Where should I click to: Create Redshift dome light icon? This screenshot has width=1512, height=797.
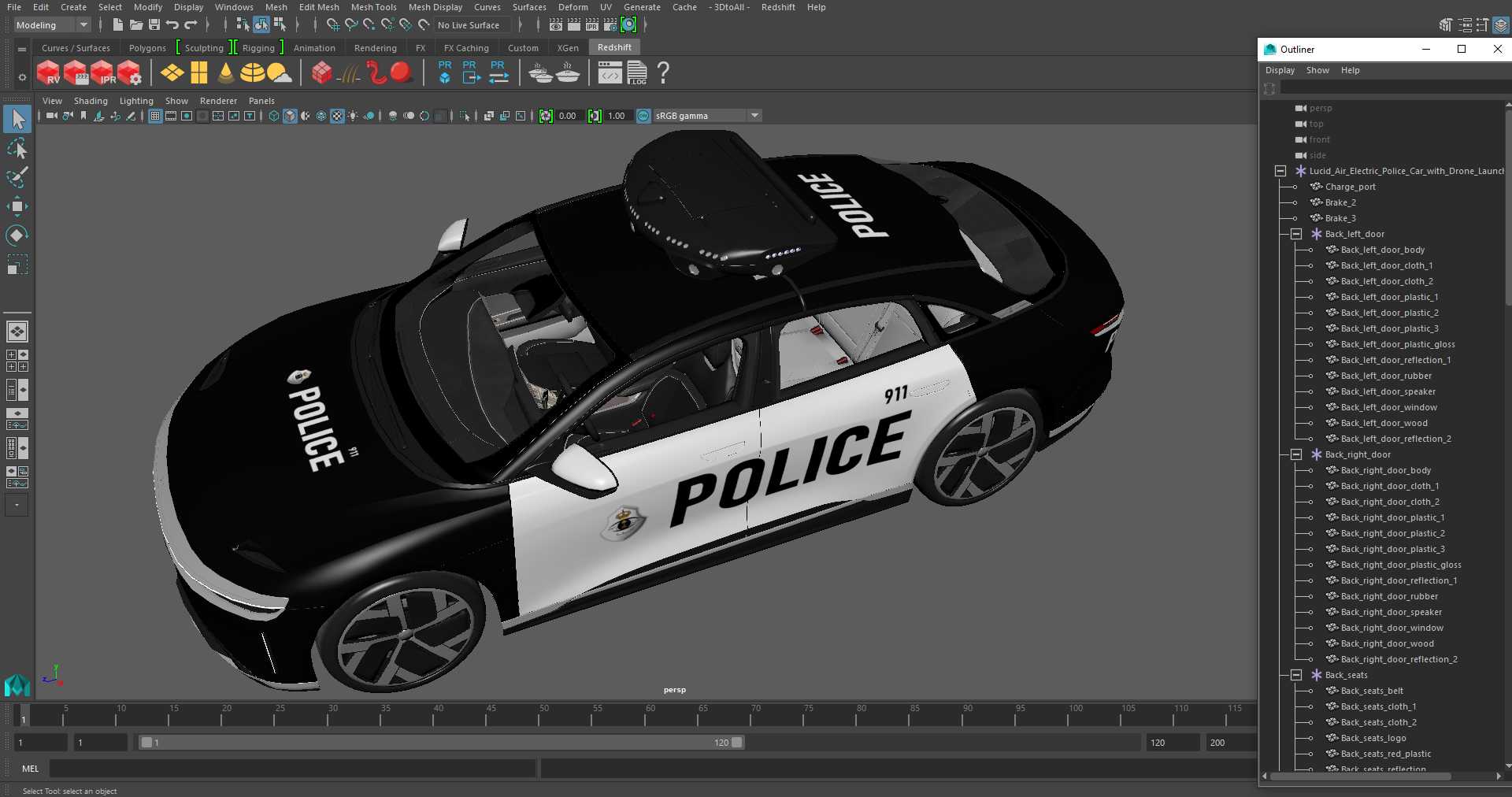click(253, 72)
